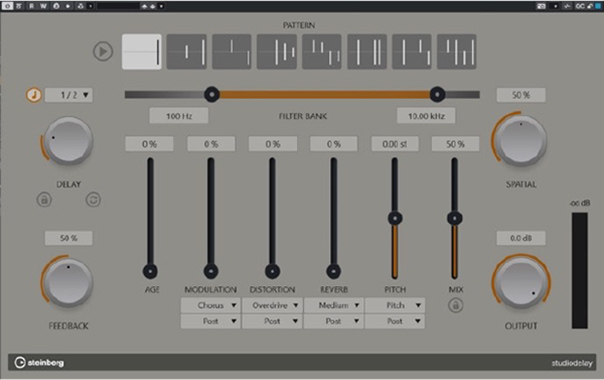The width and height of the screenshot is (604, 380).
Task: Open the Medium reverb size dropdown
Action: click(x=334, y=305)
